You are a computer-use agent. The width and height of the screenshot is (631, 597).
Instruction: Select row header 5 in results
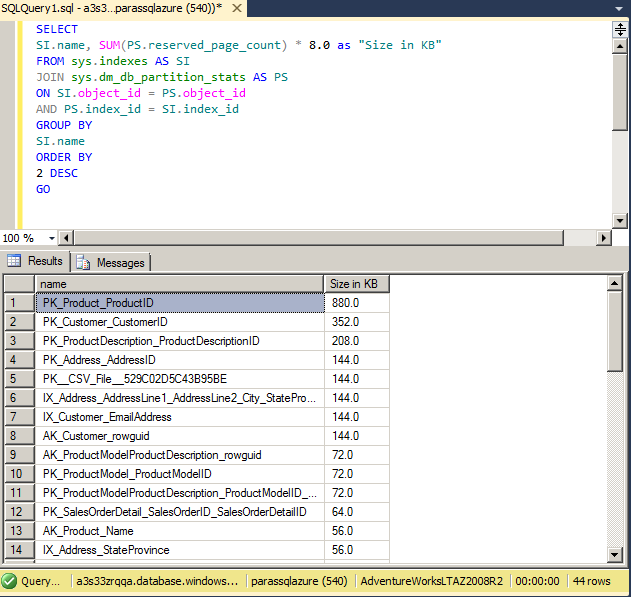[19, 379]
